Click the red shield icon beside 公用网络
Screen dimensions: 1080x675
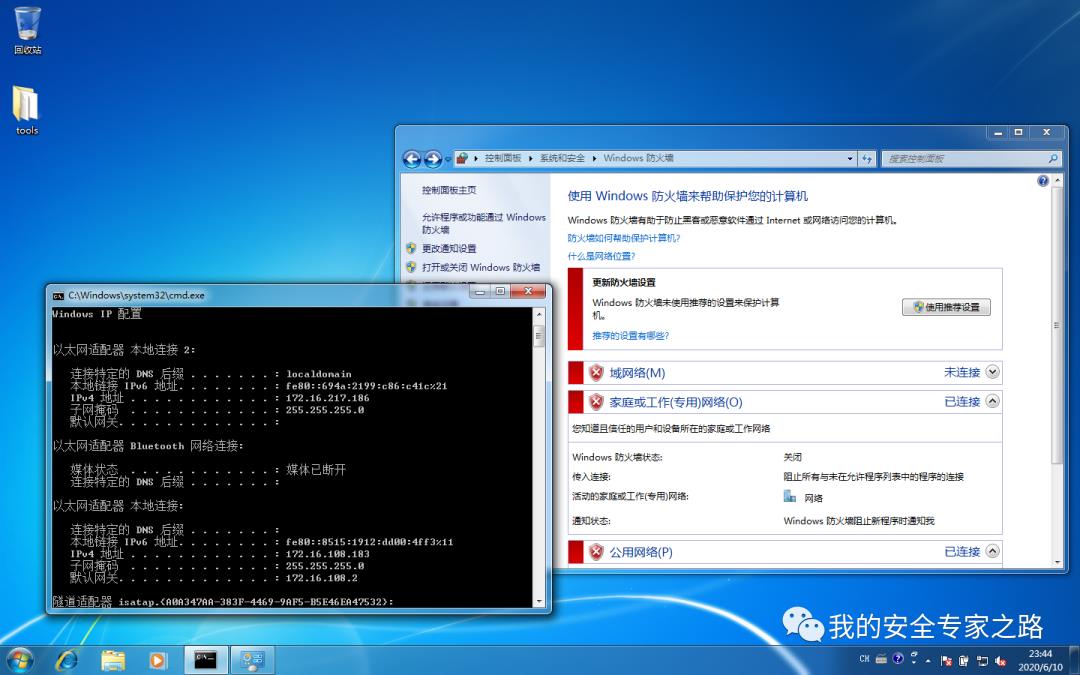click(x=596, y=552)
